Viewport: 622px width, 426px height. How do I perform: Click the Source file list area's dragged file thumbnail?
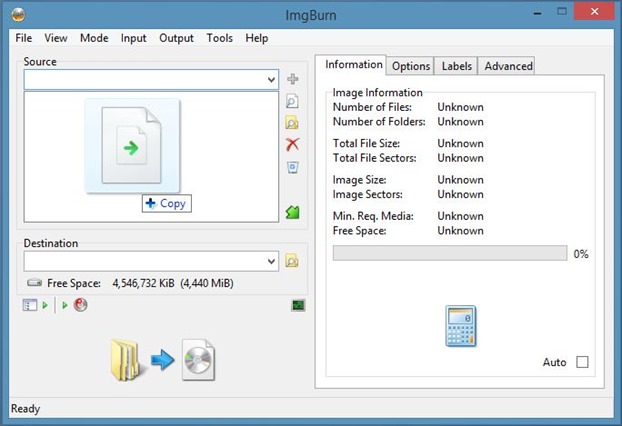(132, 146)
